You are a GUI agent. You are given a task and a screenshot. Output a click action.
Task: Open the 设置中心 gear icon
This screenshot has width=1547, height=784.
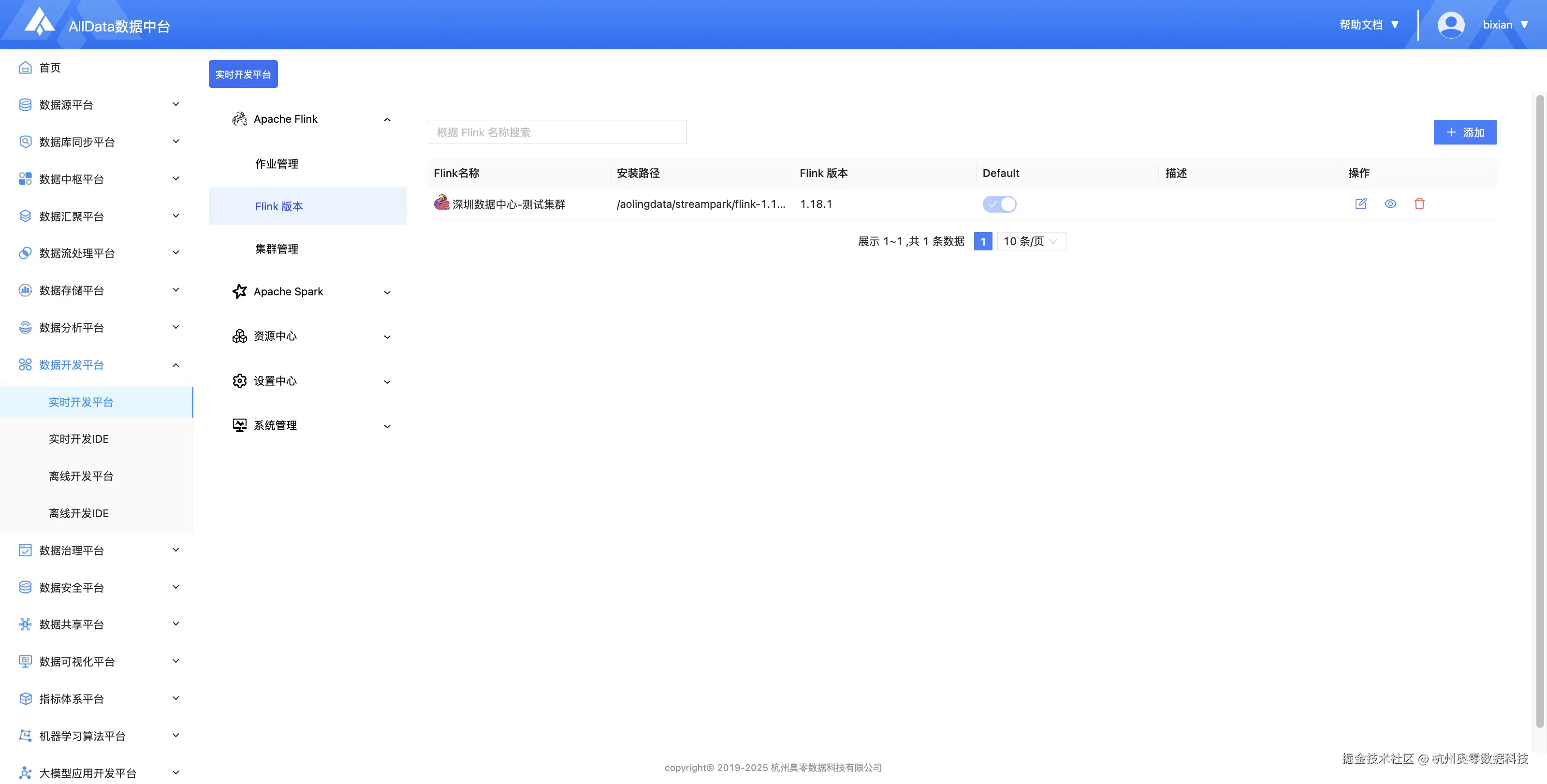click(x=239, y=380)
